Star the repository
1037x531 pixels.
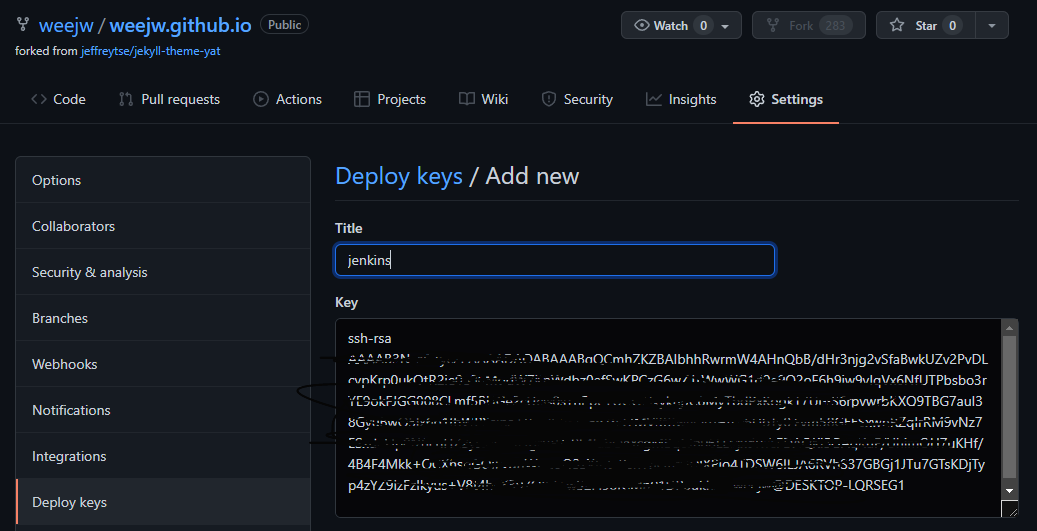(925, 25)
